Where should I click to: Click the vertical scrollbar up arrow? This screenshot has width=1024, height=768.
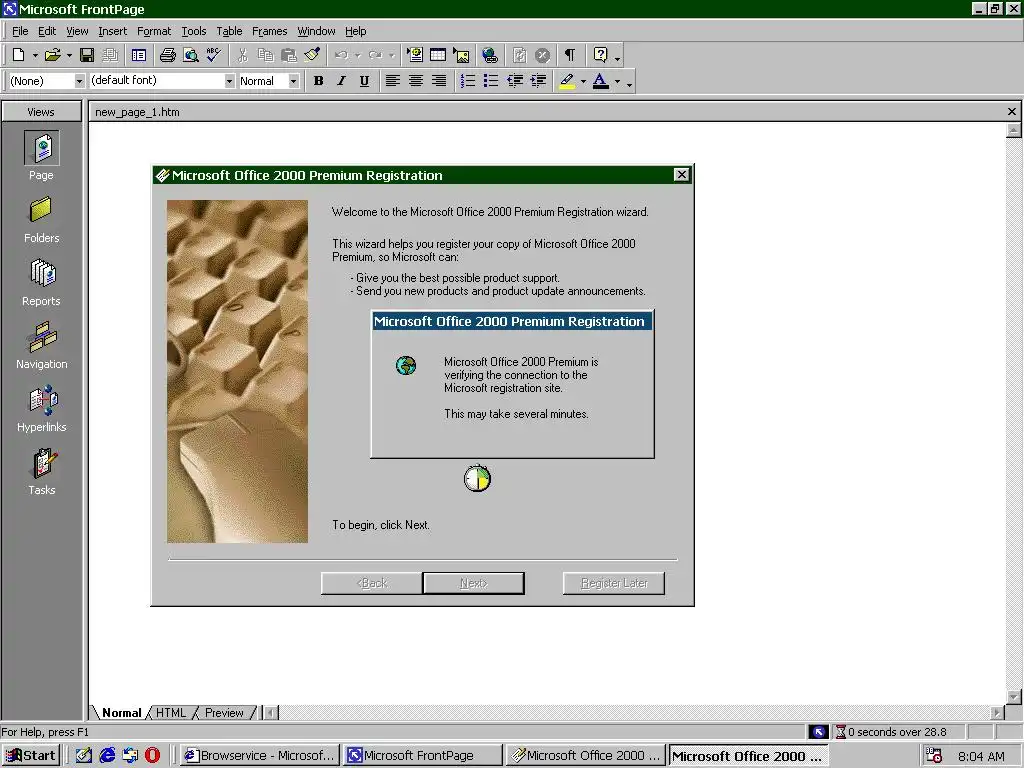(1014, 130)
